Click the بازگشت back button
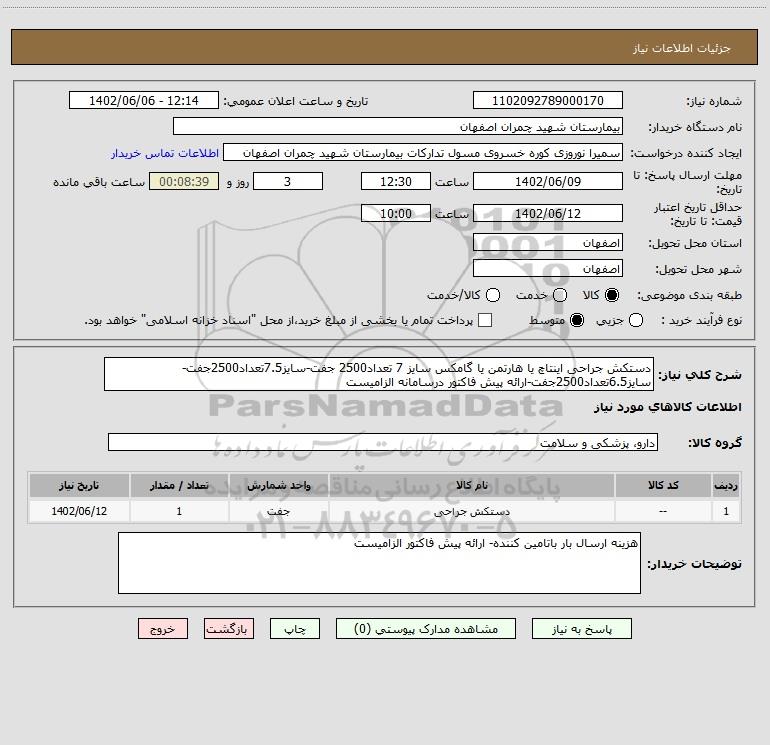The image size is (770, 745). click(x=229, y=629)
